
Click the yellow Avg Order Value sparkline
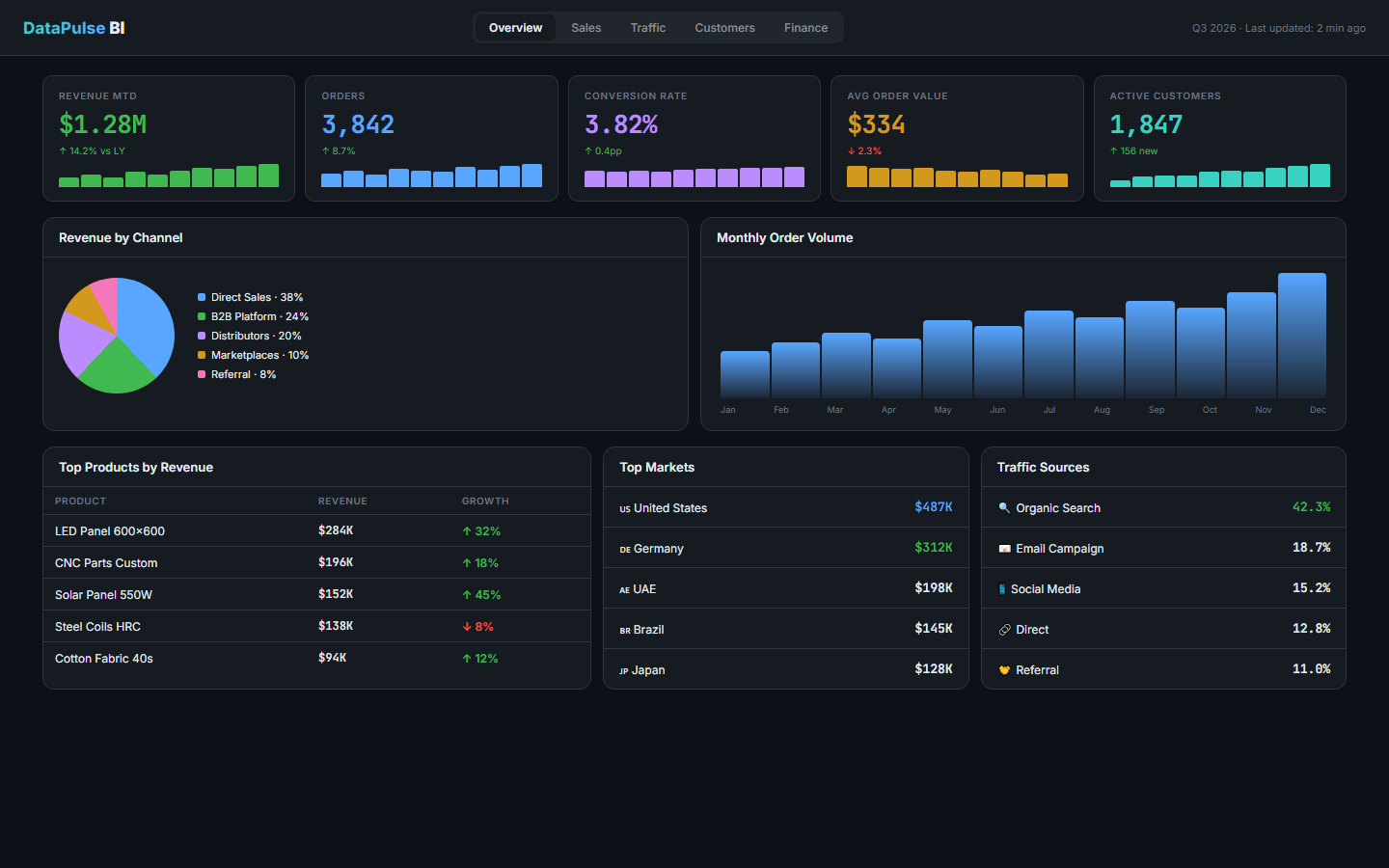(957, 176)
